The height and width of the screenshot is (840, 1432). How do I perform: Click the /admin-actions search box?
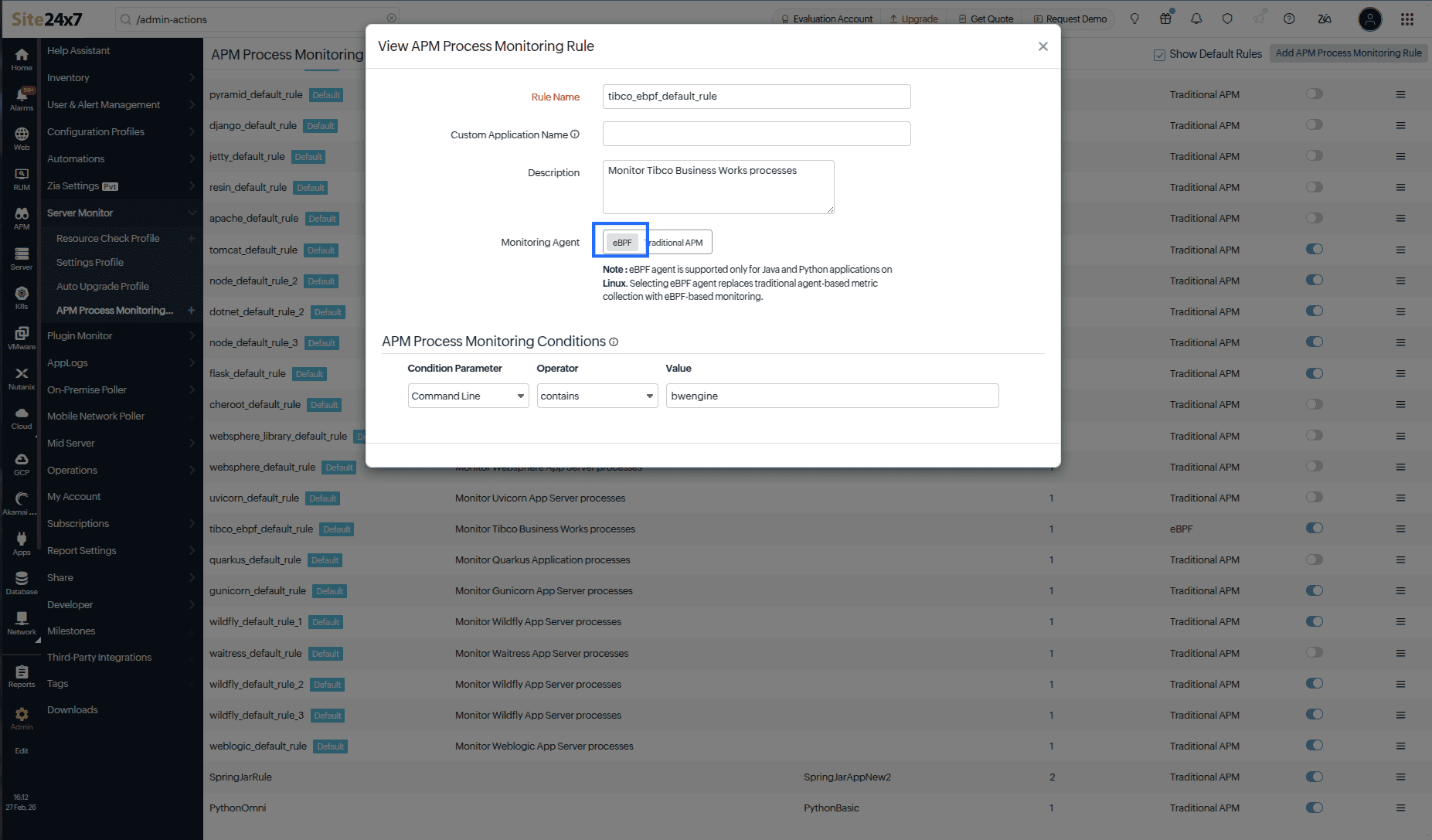click(259, 19)
